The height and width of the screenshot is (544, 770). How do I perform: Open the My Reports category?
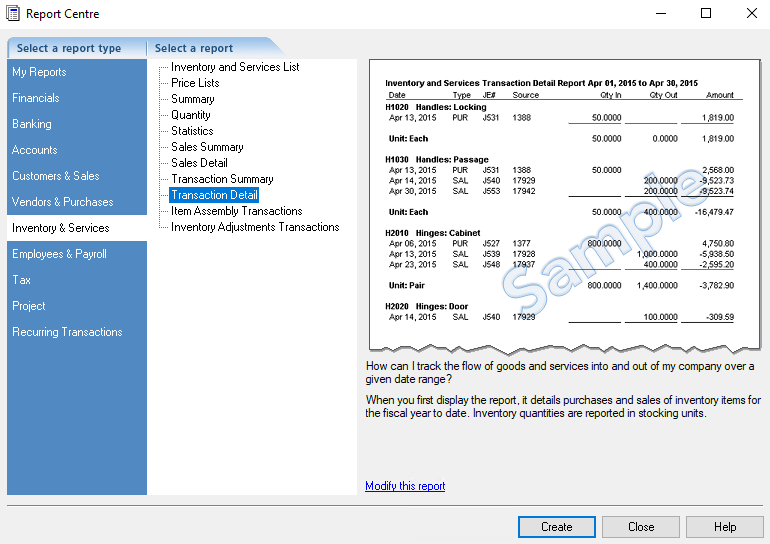coord(39,72)
